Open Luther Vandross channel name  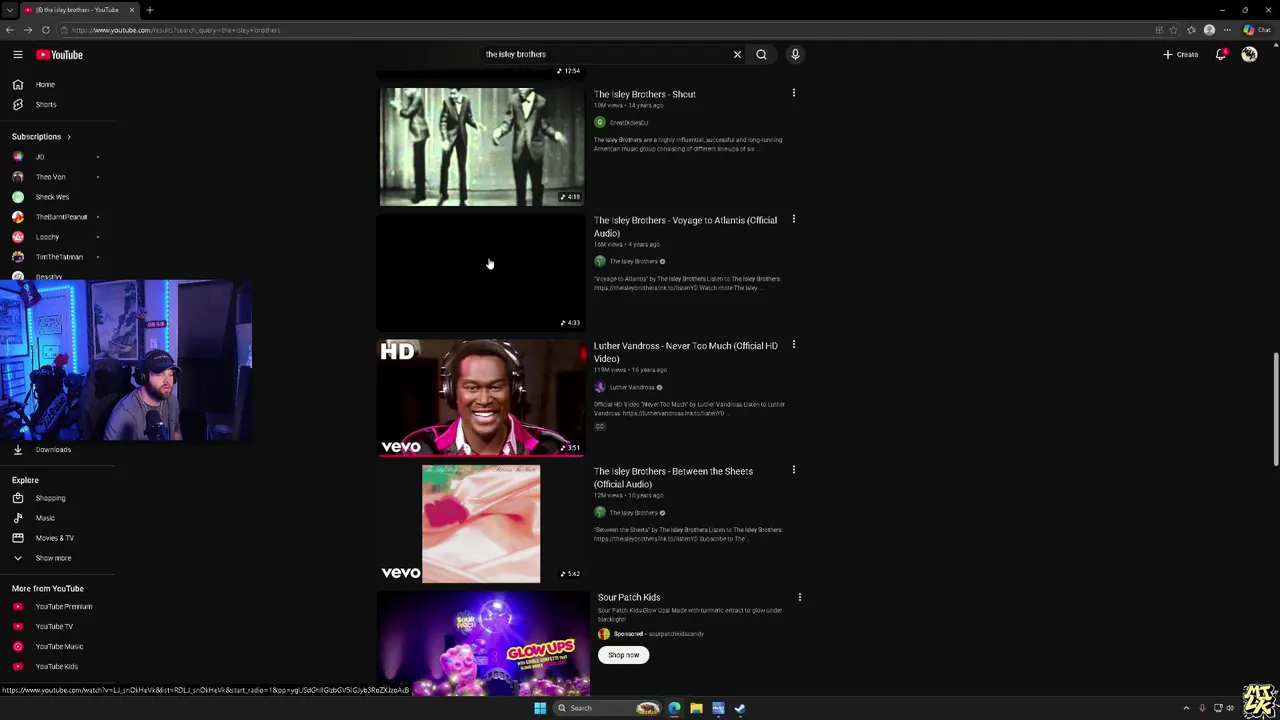click(632, 388)
